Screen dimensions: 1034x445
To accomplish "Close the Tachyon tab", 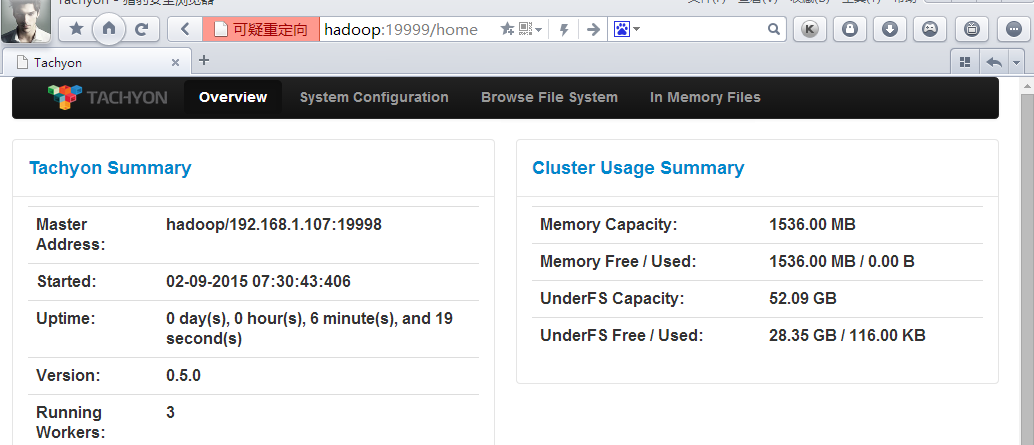I will (175, 63).
